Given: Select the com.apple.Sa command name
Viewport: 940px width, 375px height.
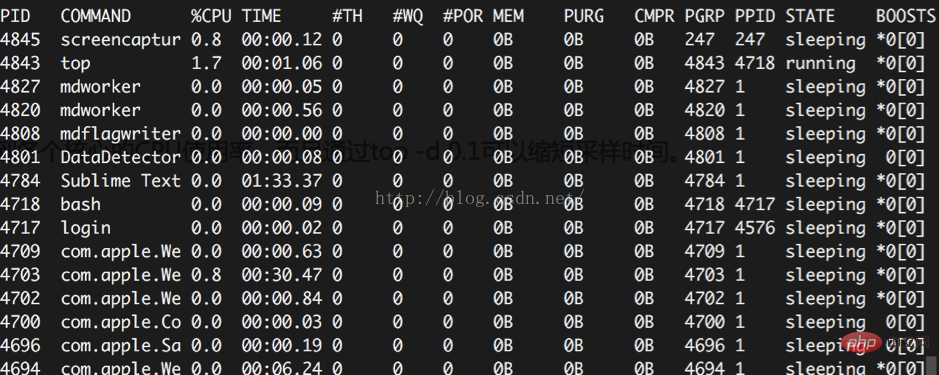Looking at the screenshot, I should coord(120,346).
